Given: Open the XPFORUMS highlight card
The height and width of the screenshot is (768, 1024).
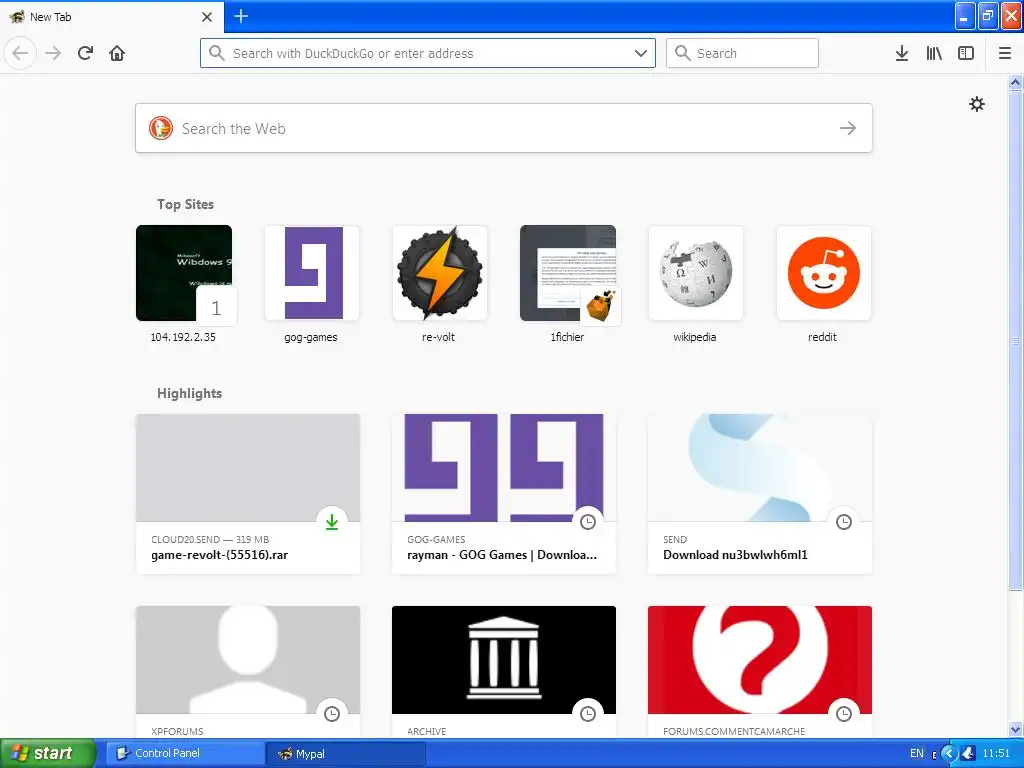Looking at the screenshot, I should pos(248,672).
